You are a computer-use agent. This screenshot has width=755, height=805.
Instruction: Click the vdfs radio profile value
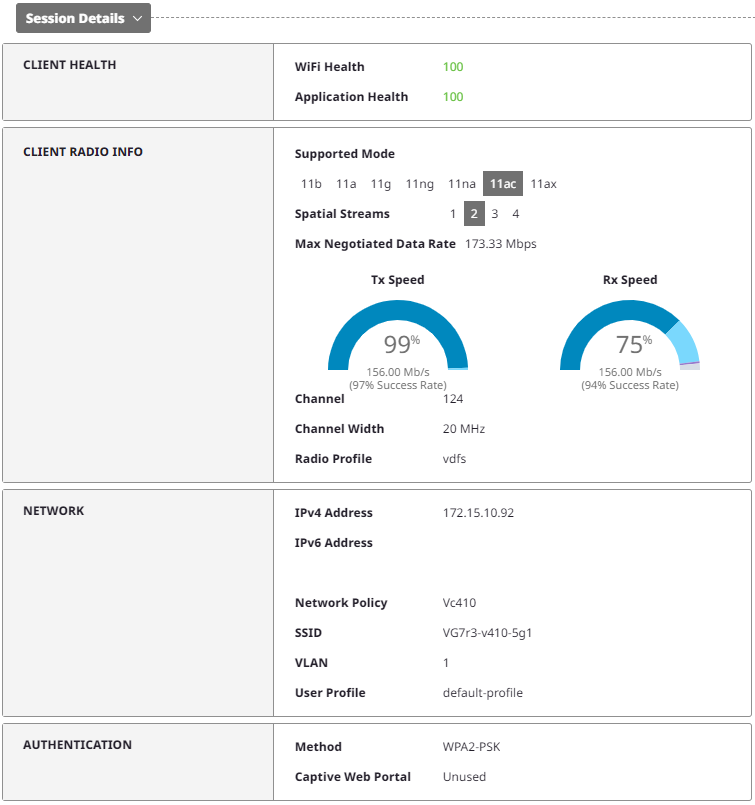(x=454, y=459)
